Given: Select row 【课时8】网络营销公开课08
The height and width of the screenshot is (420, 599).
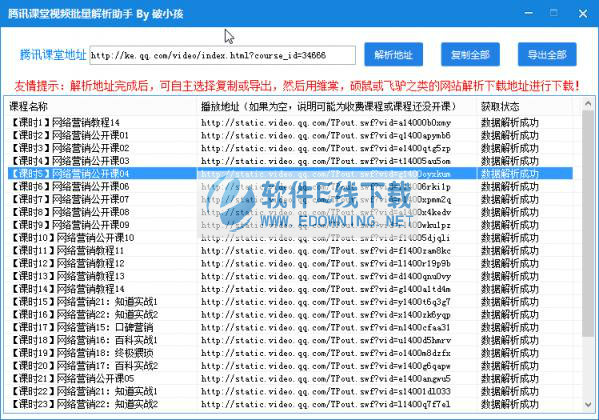Looking at the screenshot, I should 290,212.
